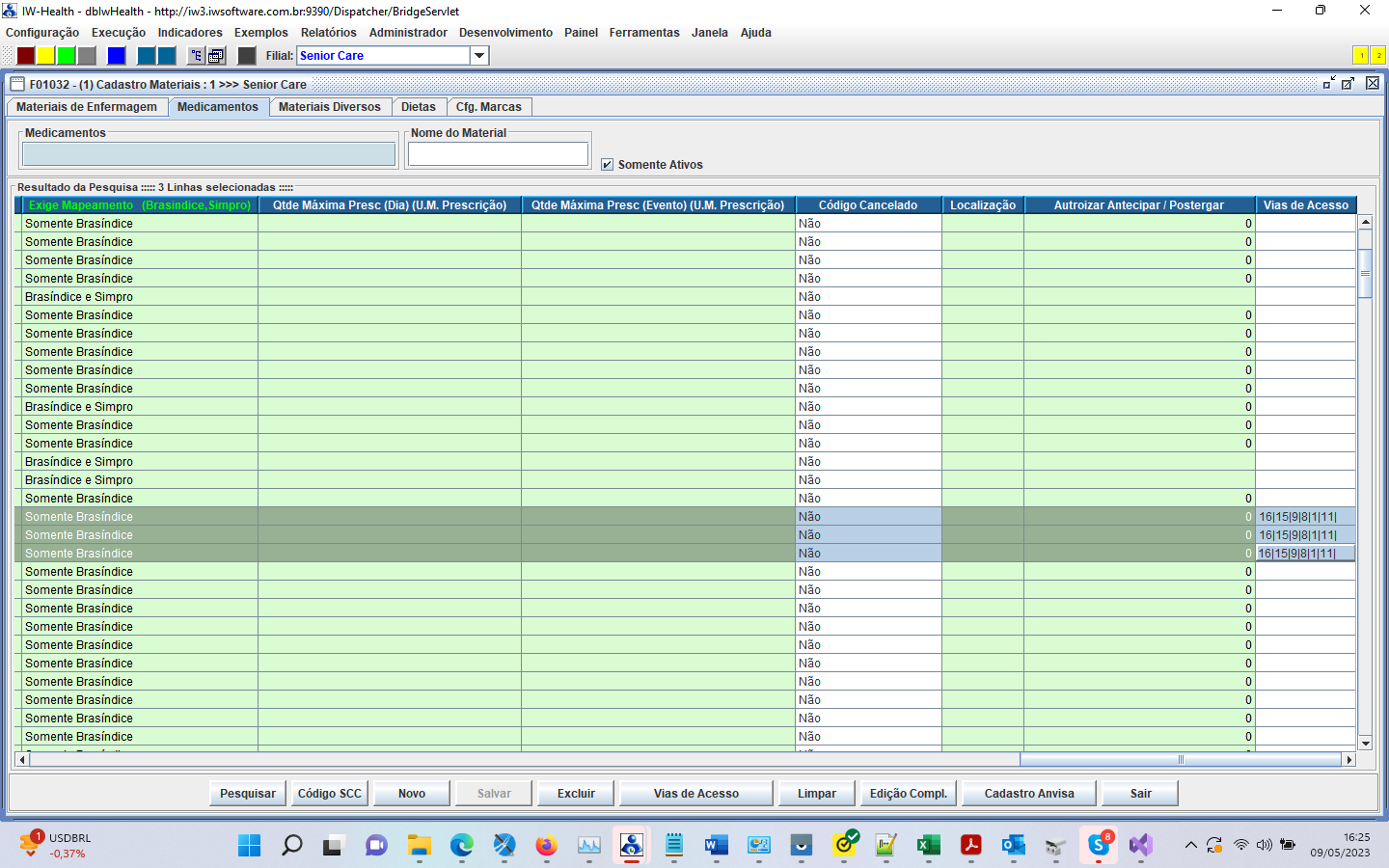Click the dark red toolbar color square

[x=26, y=56]
